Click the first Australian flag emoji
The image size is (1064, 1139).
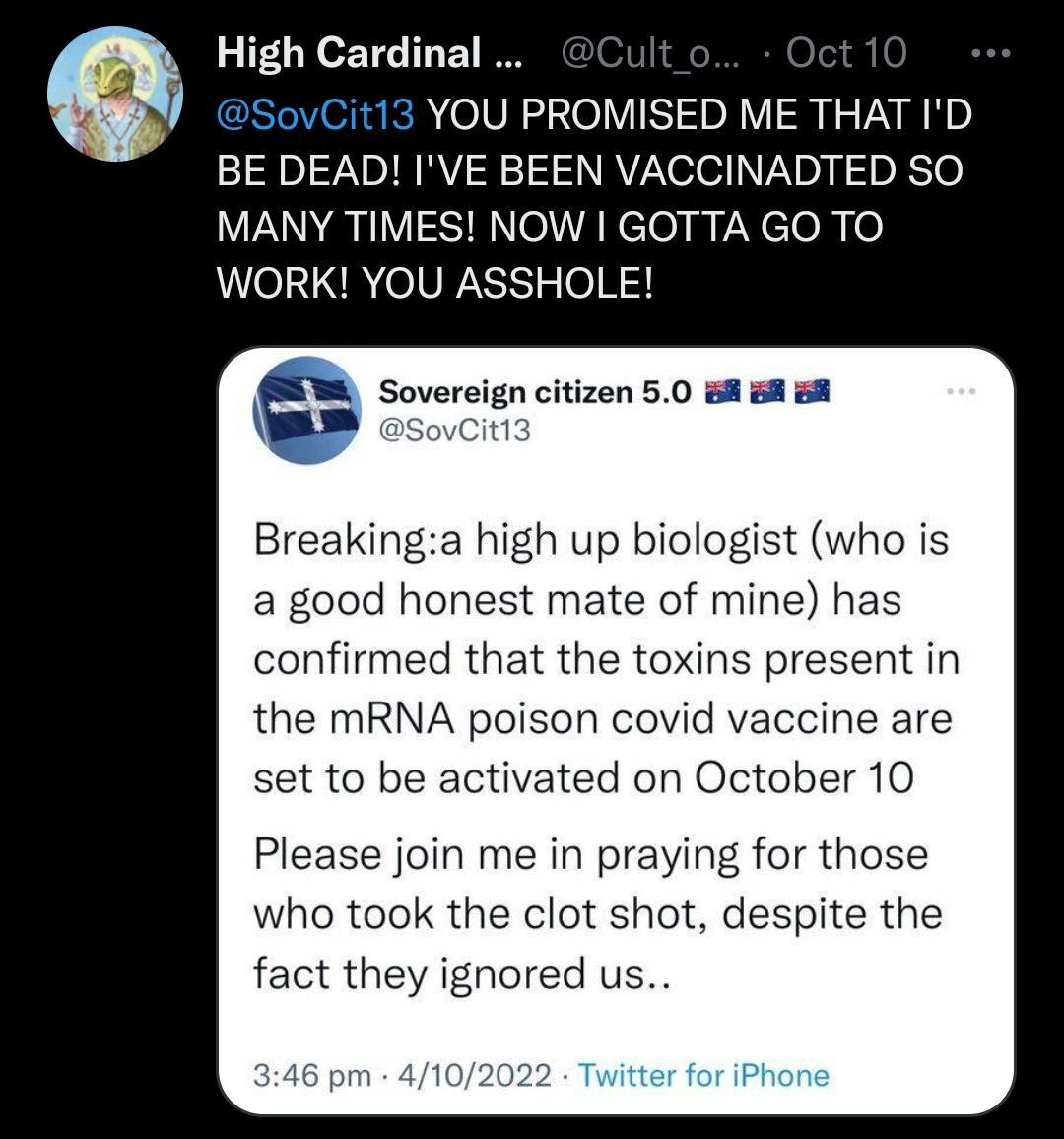click(x=721, y=392)
